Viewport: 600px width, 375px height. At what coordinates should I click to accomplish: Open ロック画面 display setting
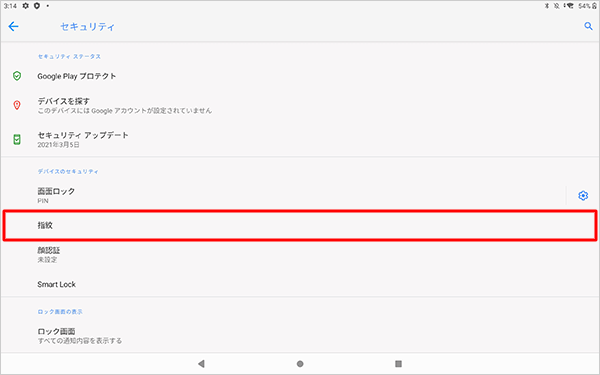coord(300,336)
